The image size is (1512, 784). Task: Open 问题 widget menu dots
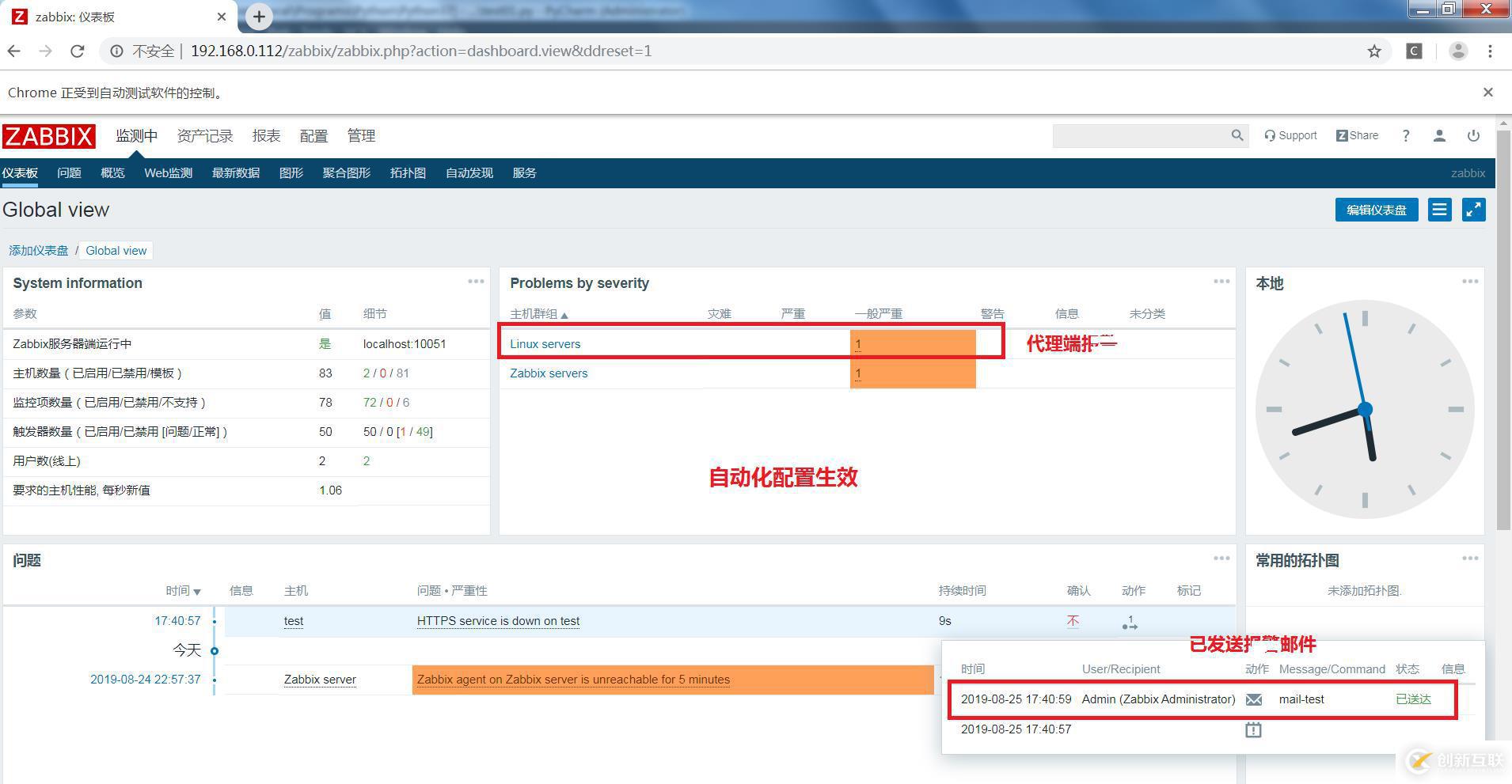click(x=1221, y=559)
